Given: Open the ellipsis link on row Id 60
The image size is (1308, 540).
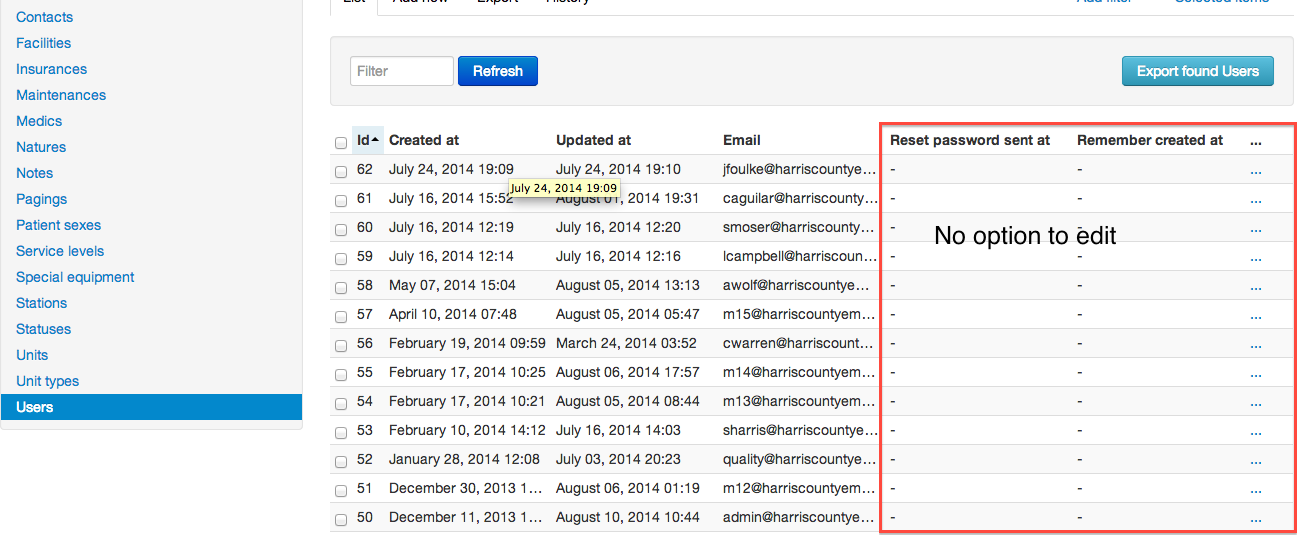Looking at the screenshot, I should 1256,228.
